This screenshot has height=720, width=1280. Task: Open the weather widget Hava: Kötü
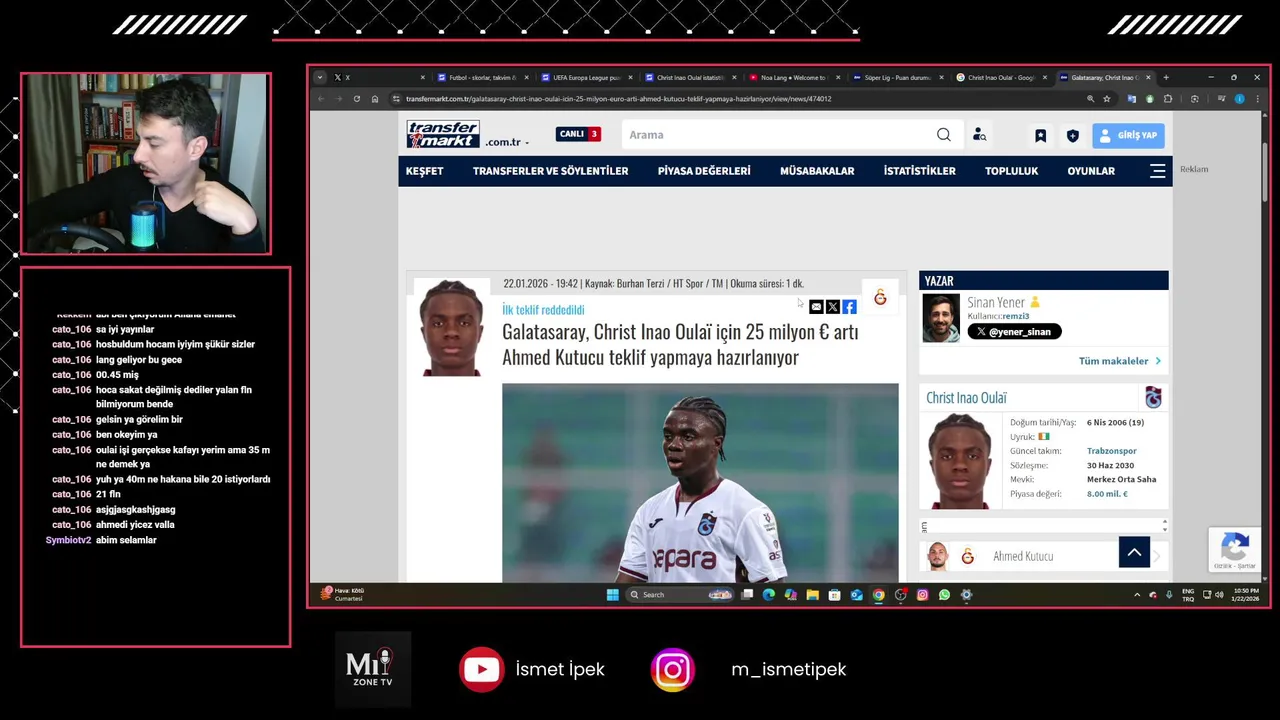pos(342,594)
